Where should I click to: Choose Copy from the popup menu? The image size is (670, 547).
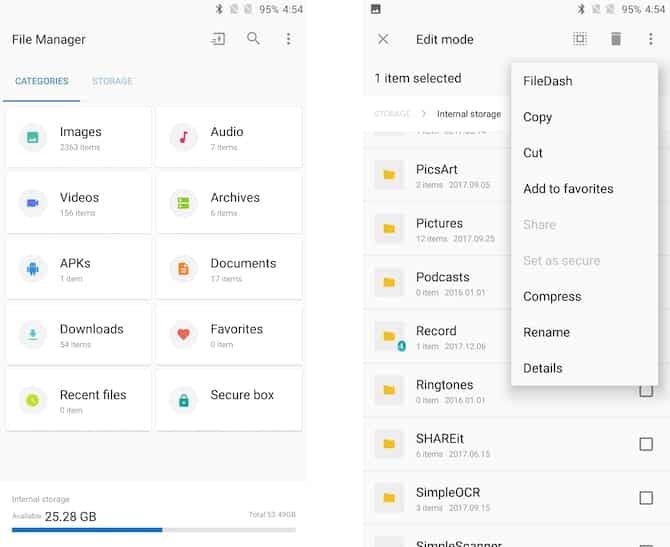(x=537, y=117)
